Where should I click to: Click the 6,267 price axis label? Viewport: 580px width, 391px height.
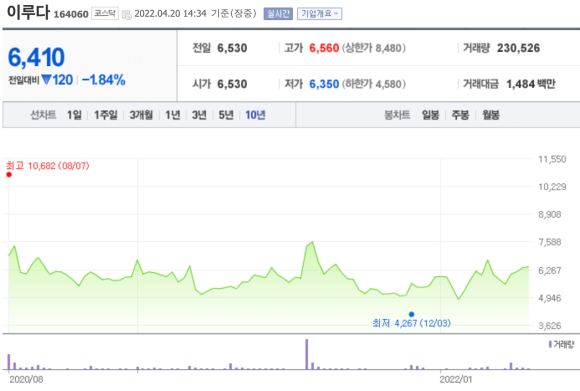click(x=550, y=270)
